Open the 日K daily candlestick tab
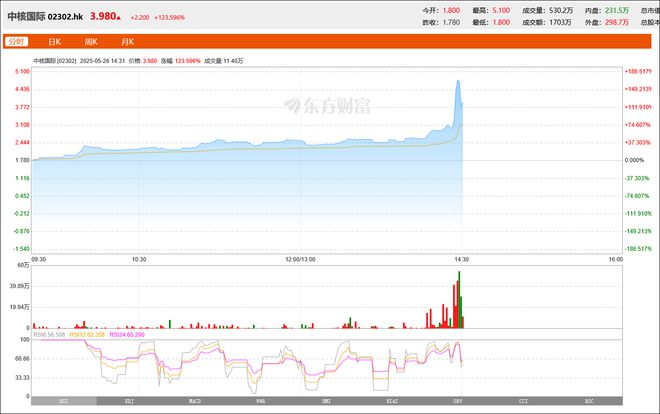The image size is (660, 414). click(x=55, y=42)
